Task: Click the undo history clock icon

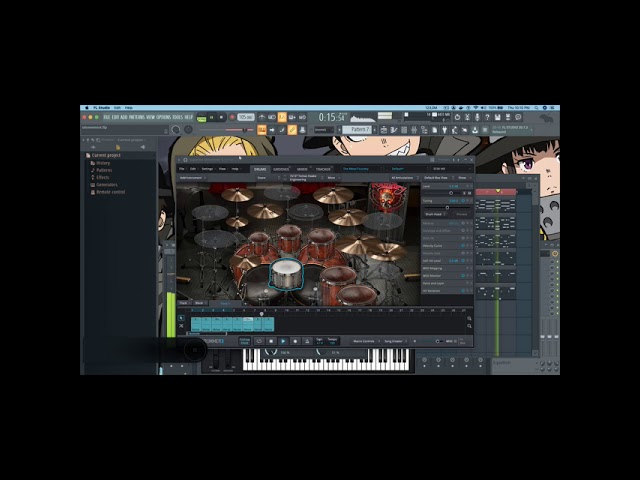Action: (x=457, y=117)
